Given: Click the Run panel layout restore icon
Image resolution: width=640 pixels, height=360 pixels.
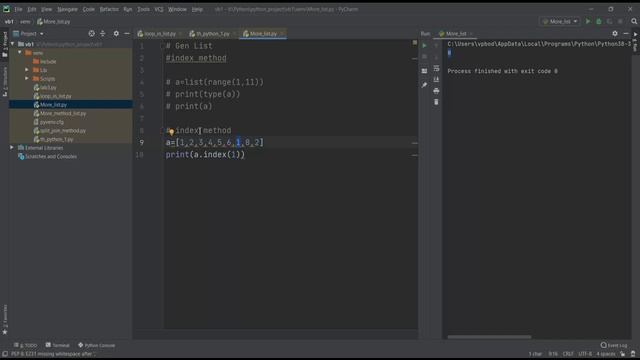Looking at the screenshot, I should click(424, 71).
